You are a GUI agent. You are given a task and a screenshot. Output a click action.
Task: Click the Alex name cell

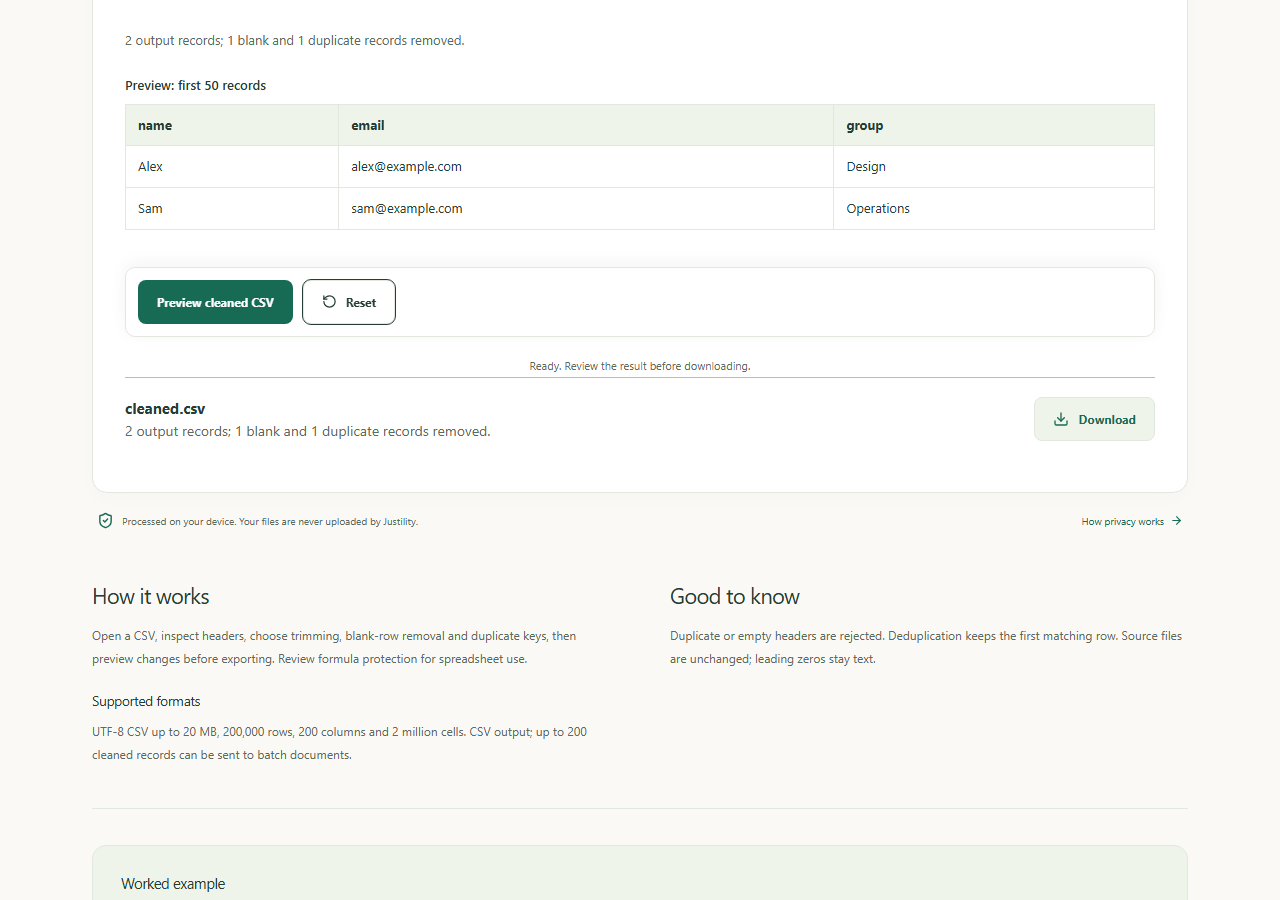[232, 167]
